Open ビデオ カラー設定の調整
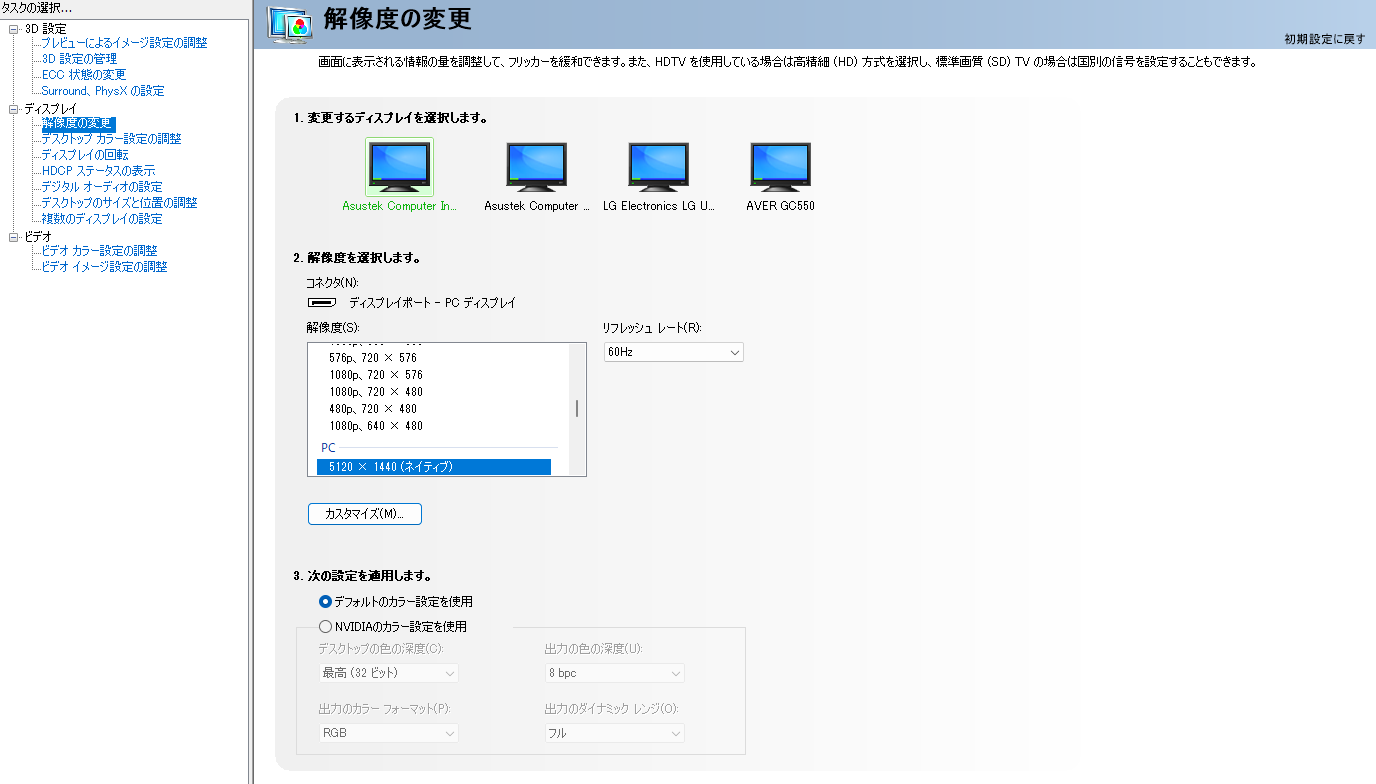1376x784 pixels. tap(99, 251)
